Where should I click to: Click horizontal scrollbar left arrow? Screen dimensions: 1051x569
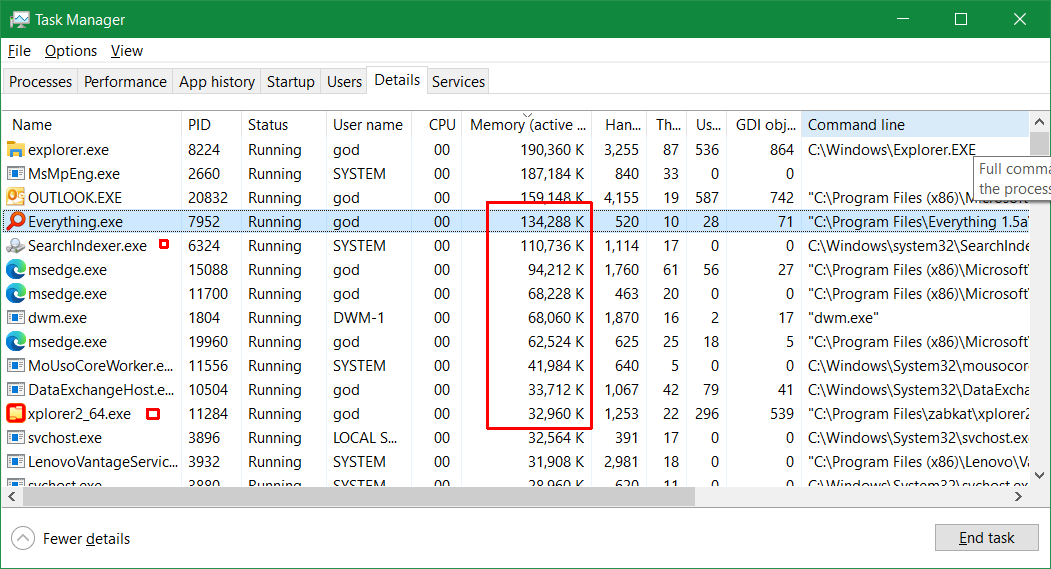11,497
